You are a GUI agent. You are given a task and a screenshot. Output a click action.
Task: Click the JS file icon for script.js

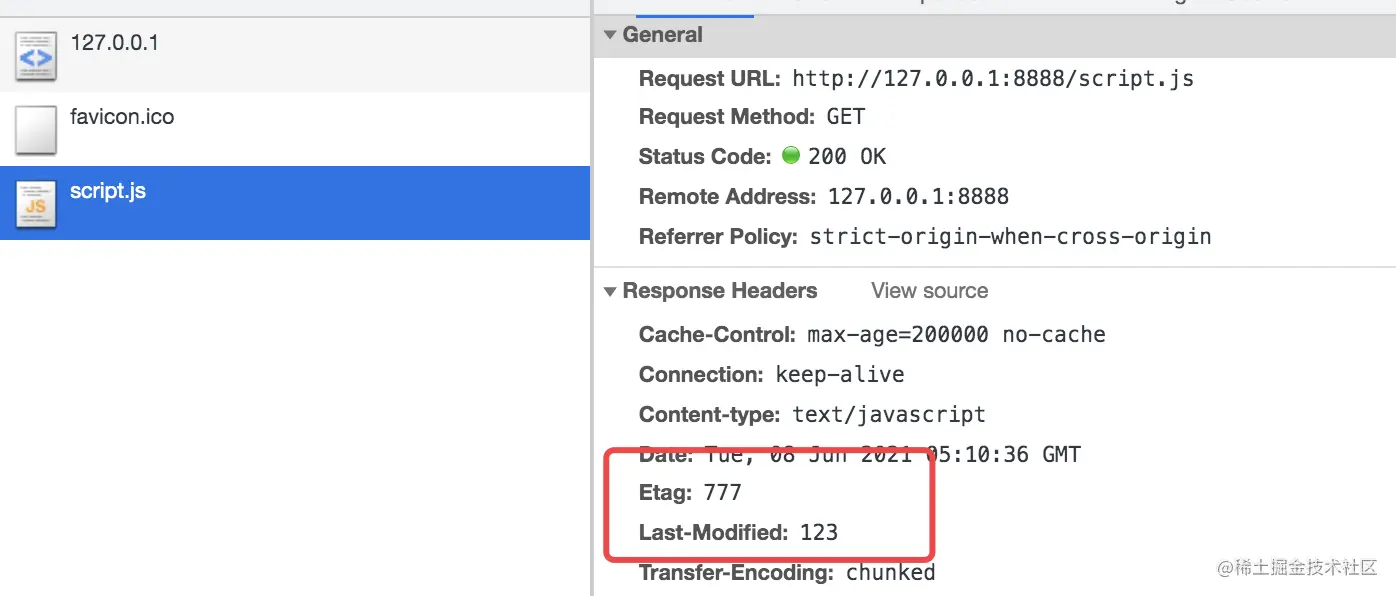(x=36, y=204)
